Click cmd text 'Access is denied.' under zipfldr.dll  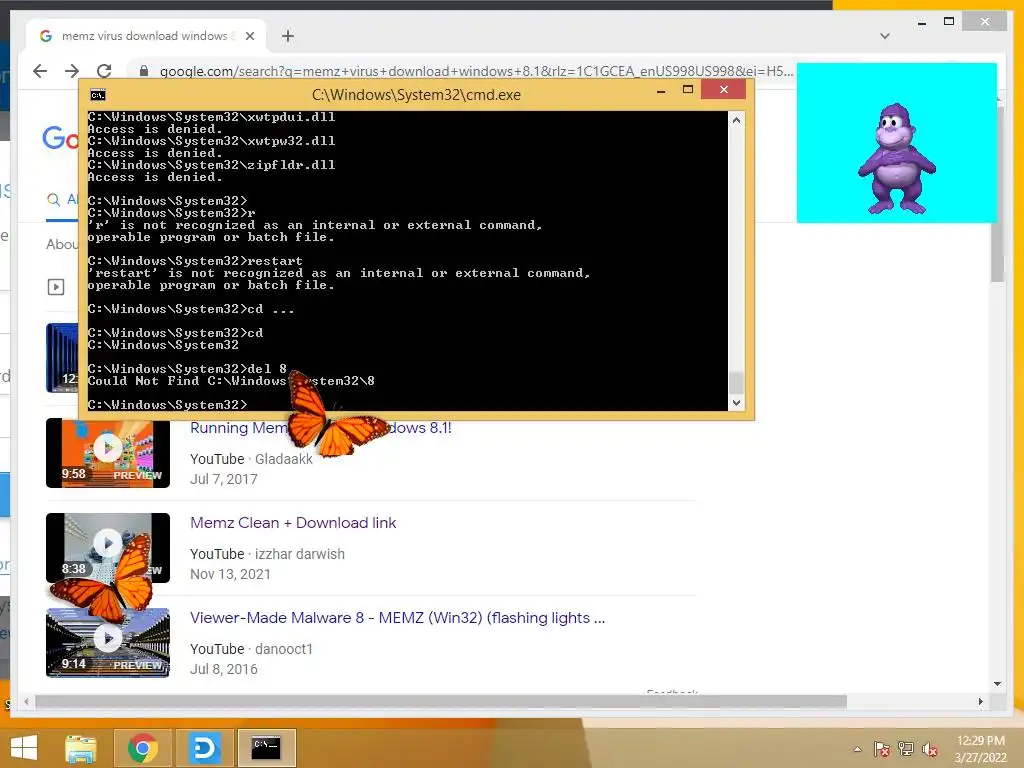coord(155,178)
